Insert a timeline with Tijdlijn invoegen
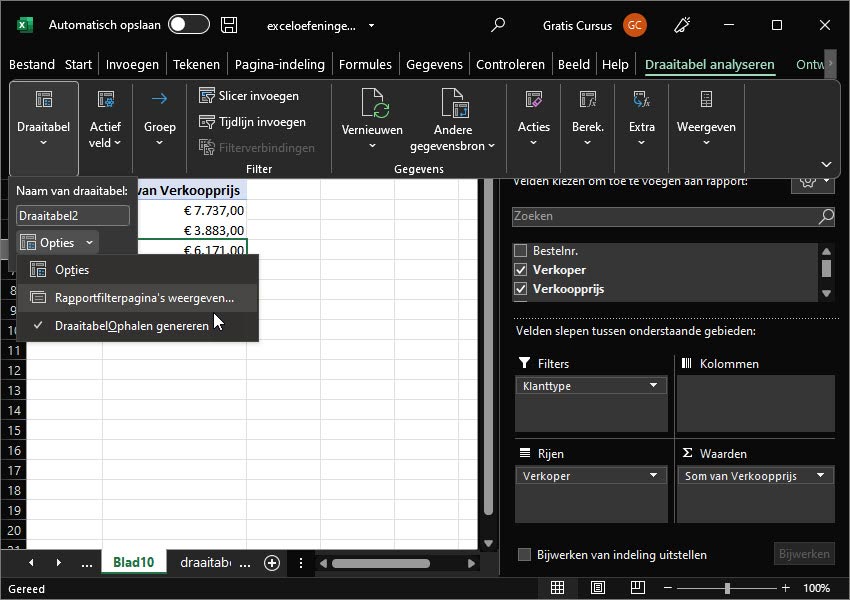The height and width of the screenshot is (600, 850). click(x=252, y=122)
